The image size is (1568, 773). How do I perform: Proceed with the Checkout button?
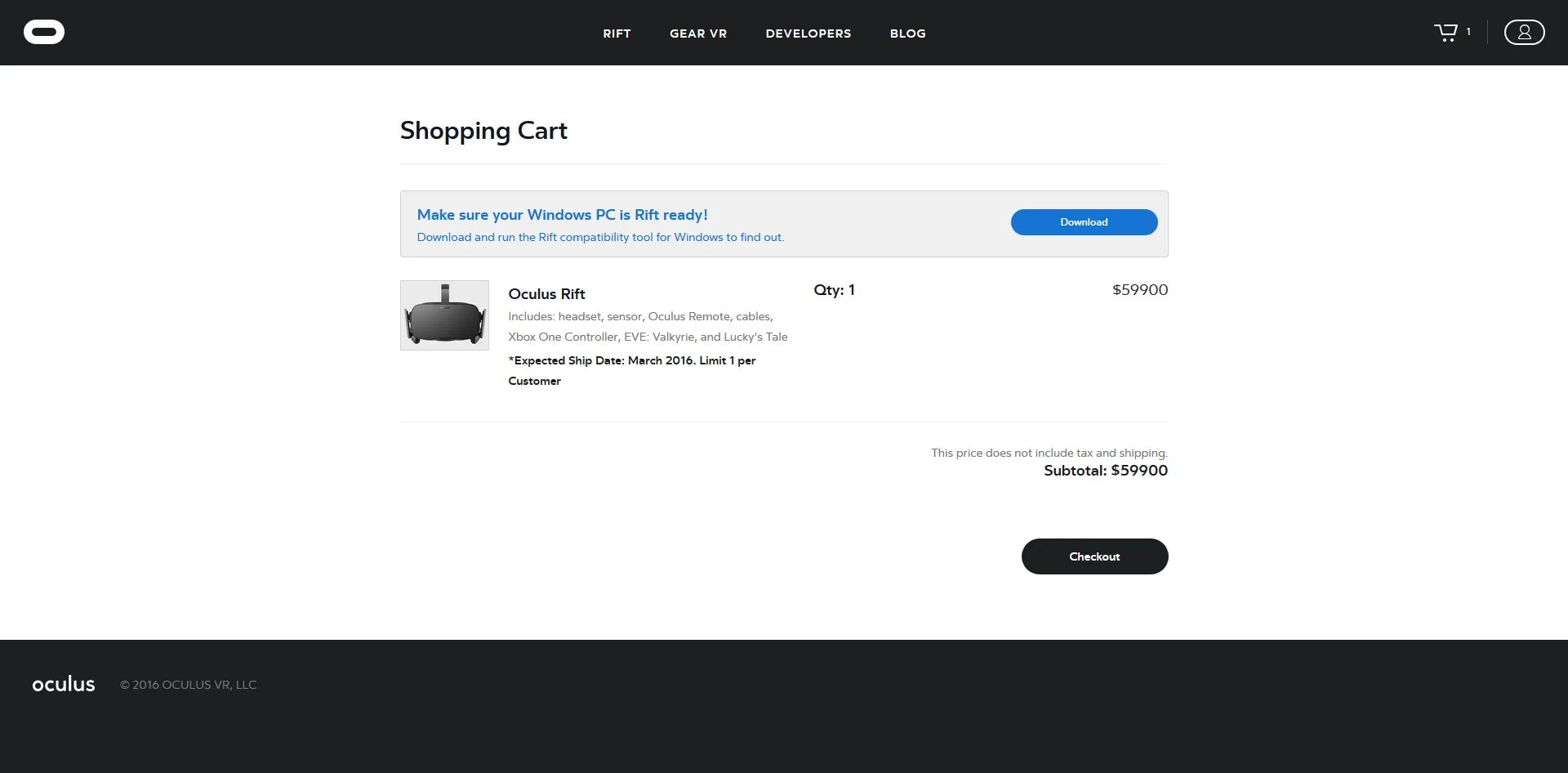click(x=1094, y=556)
